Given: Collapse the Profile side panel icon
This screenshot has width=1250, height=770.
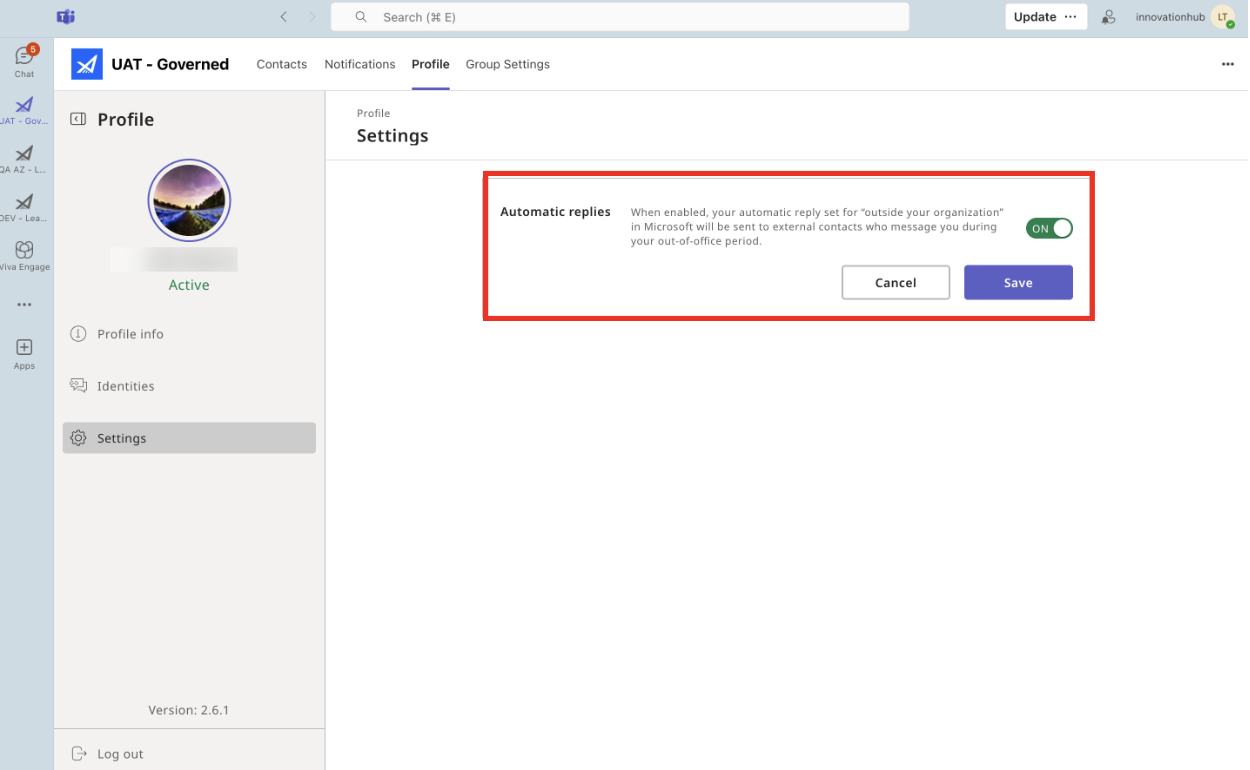Looking at the screenshot, I should pos(78,119).
